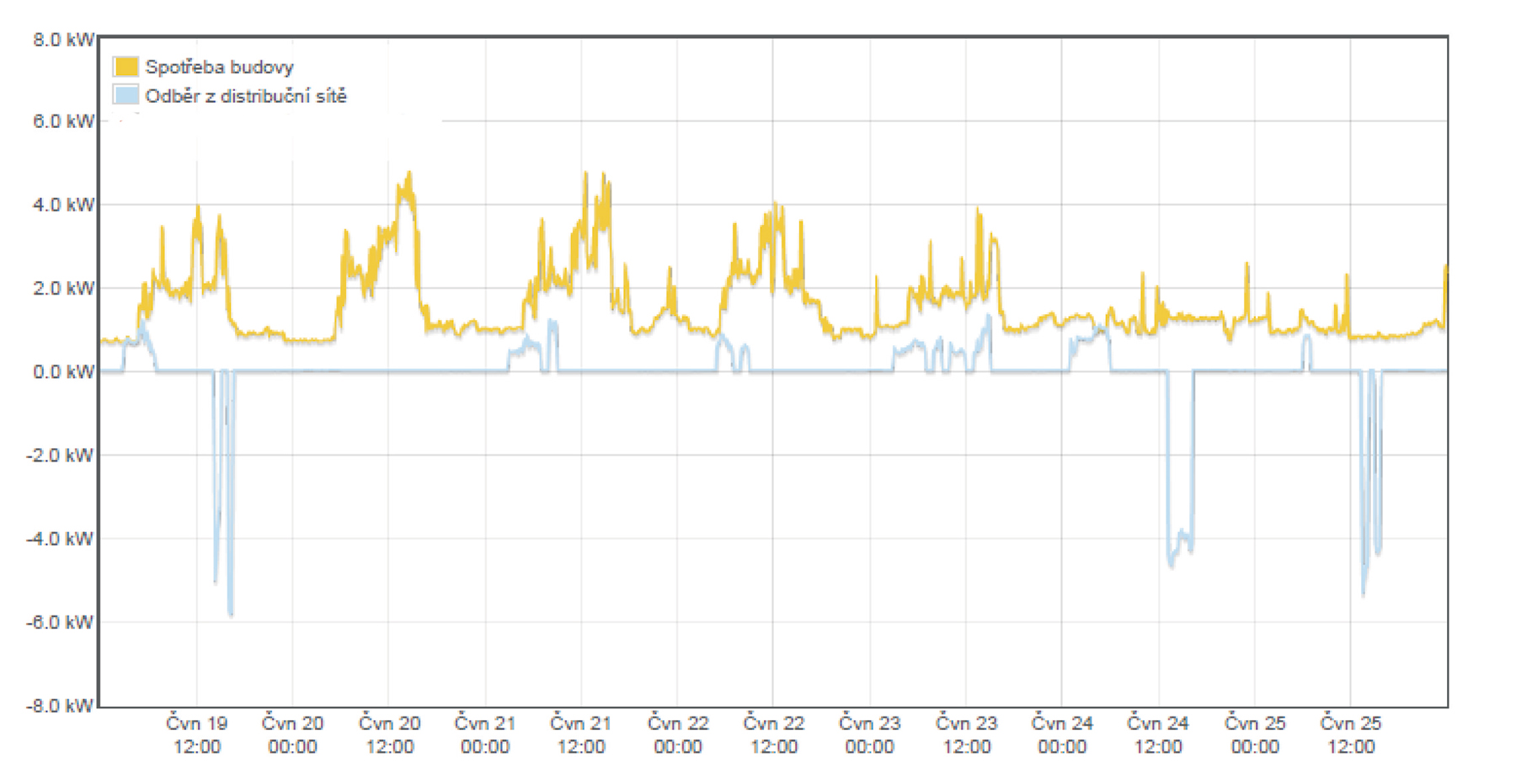This screenshot has width=1516, height=784.
Task: Click the 'Čvn 21 00:00' time label
Action: (x=485, y=734)
